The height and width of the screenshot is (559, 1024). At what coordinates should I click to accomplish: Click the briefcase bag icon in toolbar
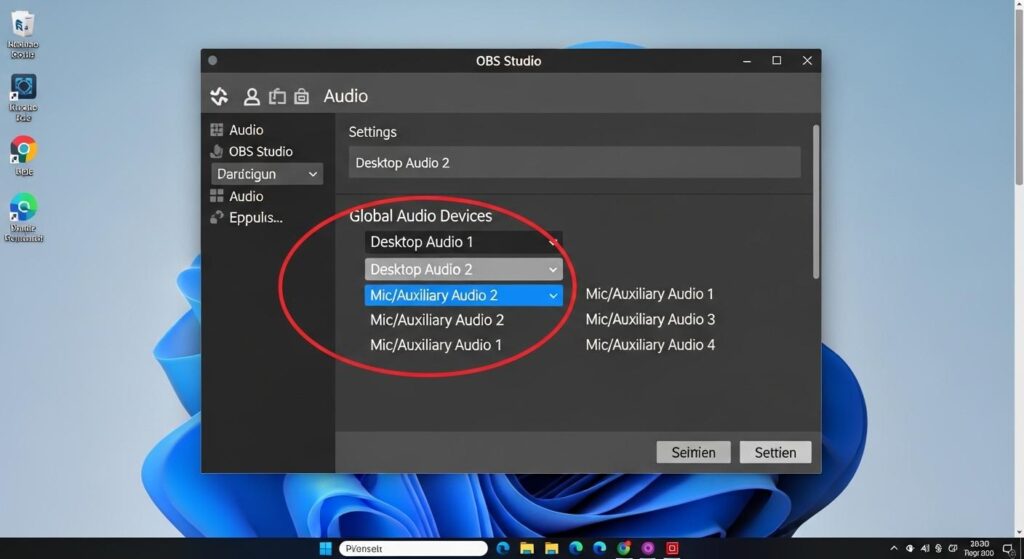[x=301, y=97]
